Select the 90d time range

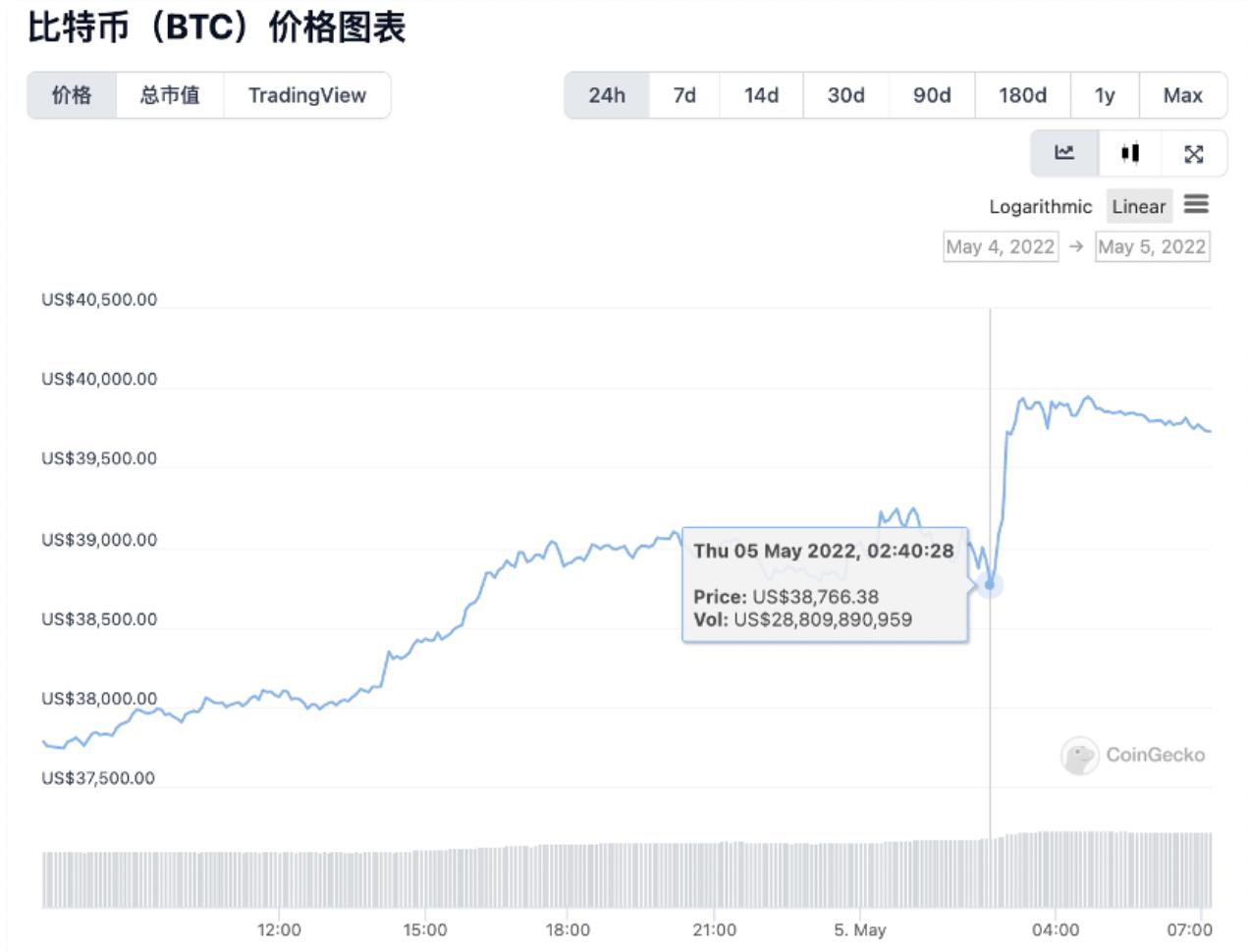pos(932,95)
